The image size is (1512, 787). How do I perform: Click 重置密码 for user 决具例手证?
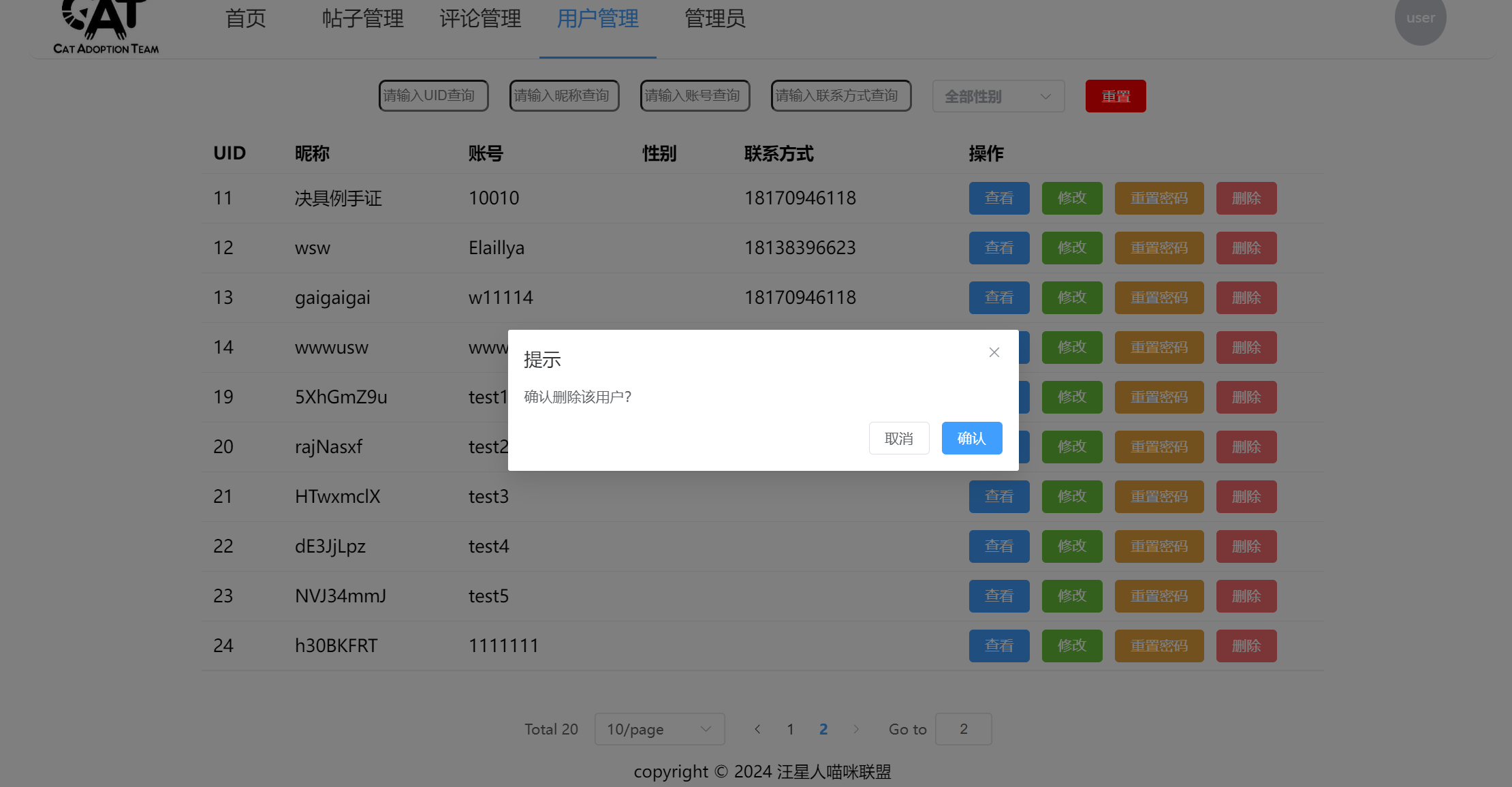1159,198
